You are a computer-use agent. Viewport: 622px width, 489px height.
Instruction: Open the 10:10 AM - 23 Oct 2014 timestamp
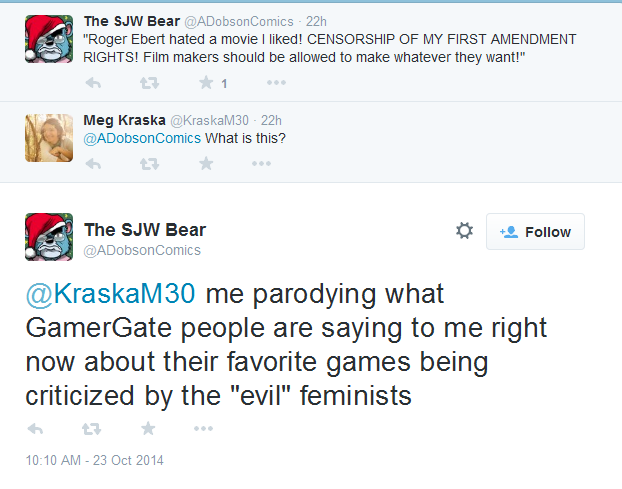(x=94, y=460)
